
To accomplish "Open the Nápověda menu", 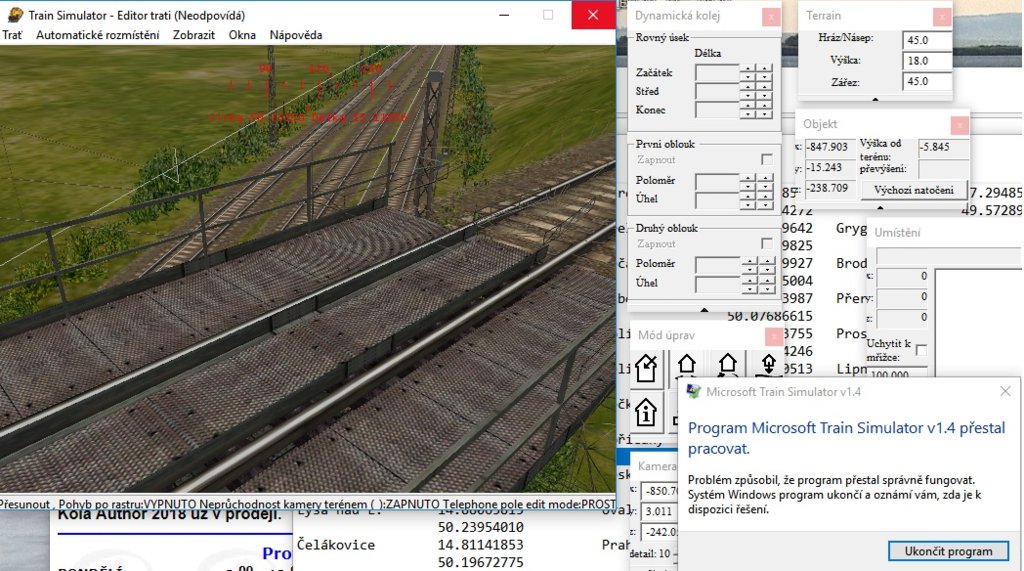I will (x=296, y=35).
